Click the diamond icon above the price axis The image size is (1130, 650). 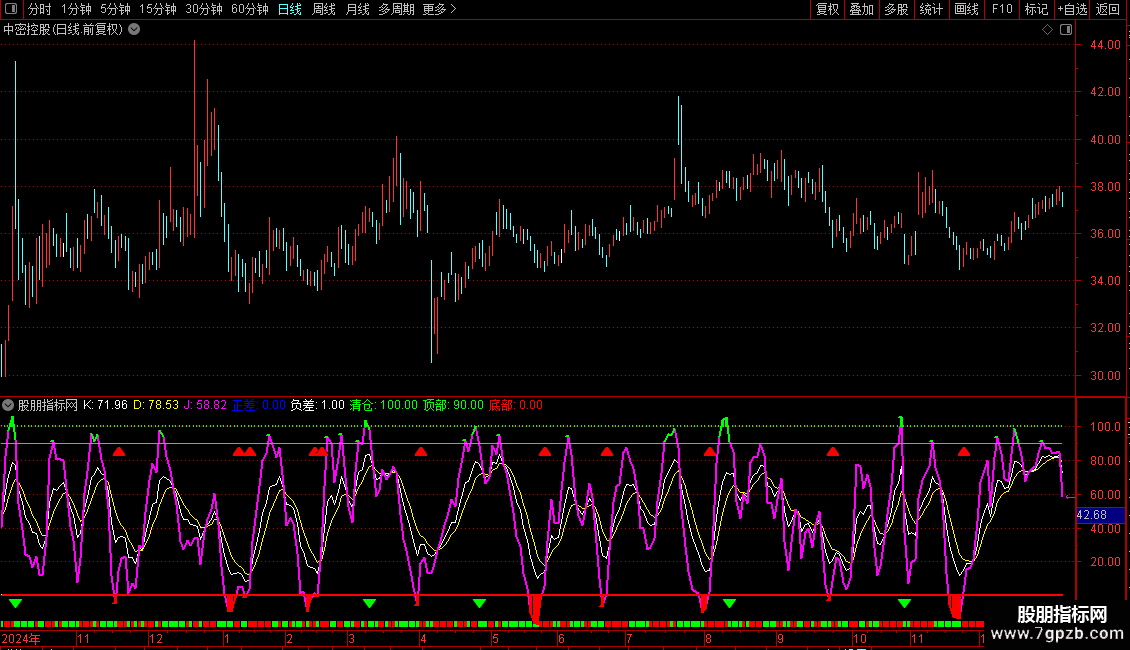point(1047,30)
